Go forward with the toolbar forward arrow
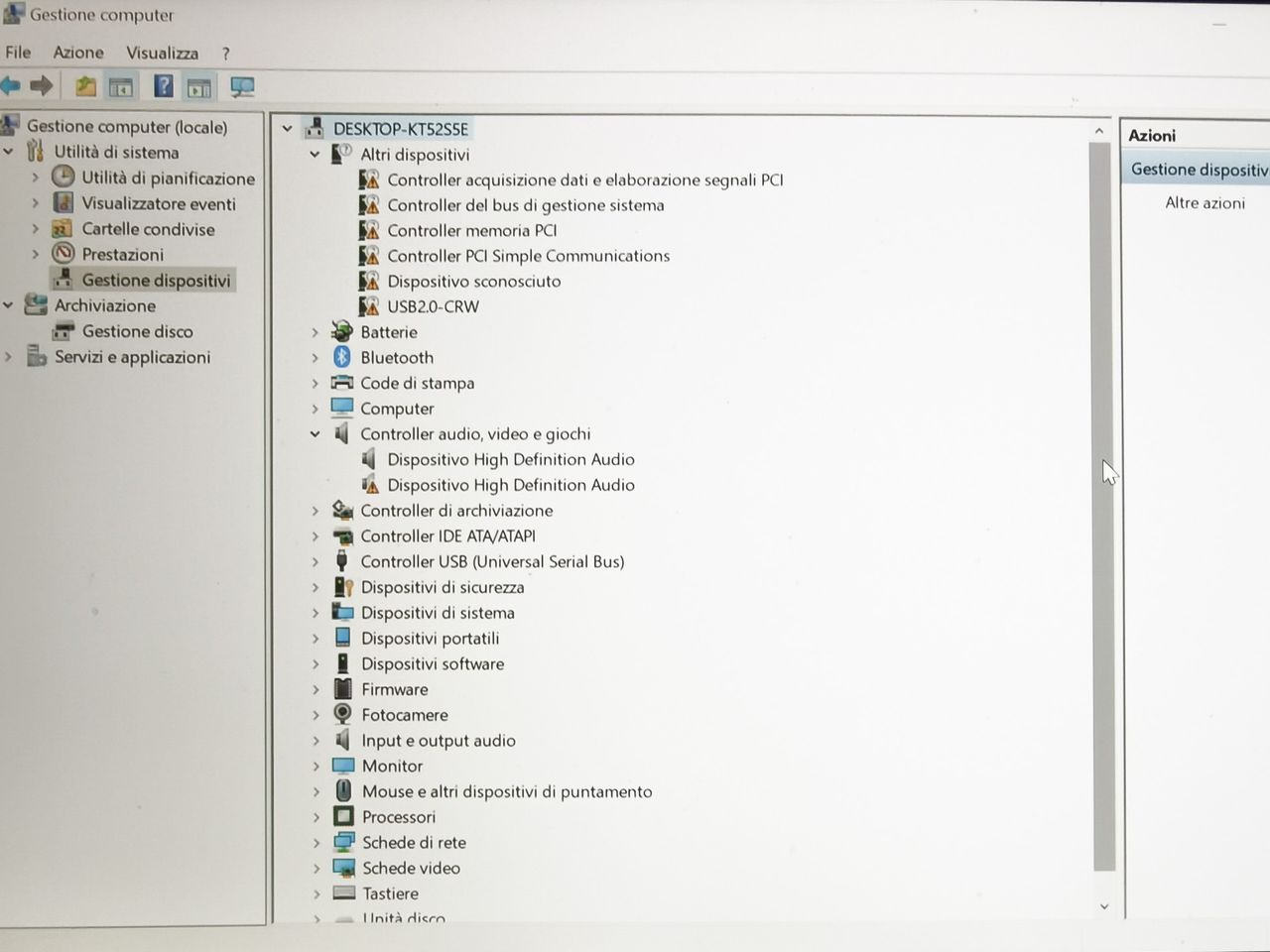1270x952 pixels. click(42, 87)
